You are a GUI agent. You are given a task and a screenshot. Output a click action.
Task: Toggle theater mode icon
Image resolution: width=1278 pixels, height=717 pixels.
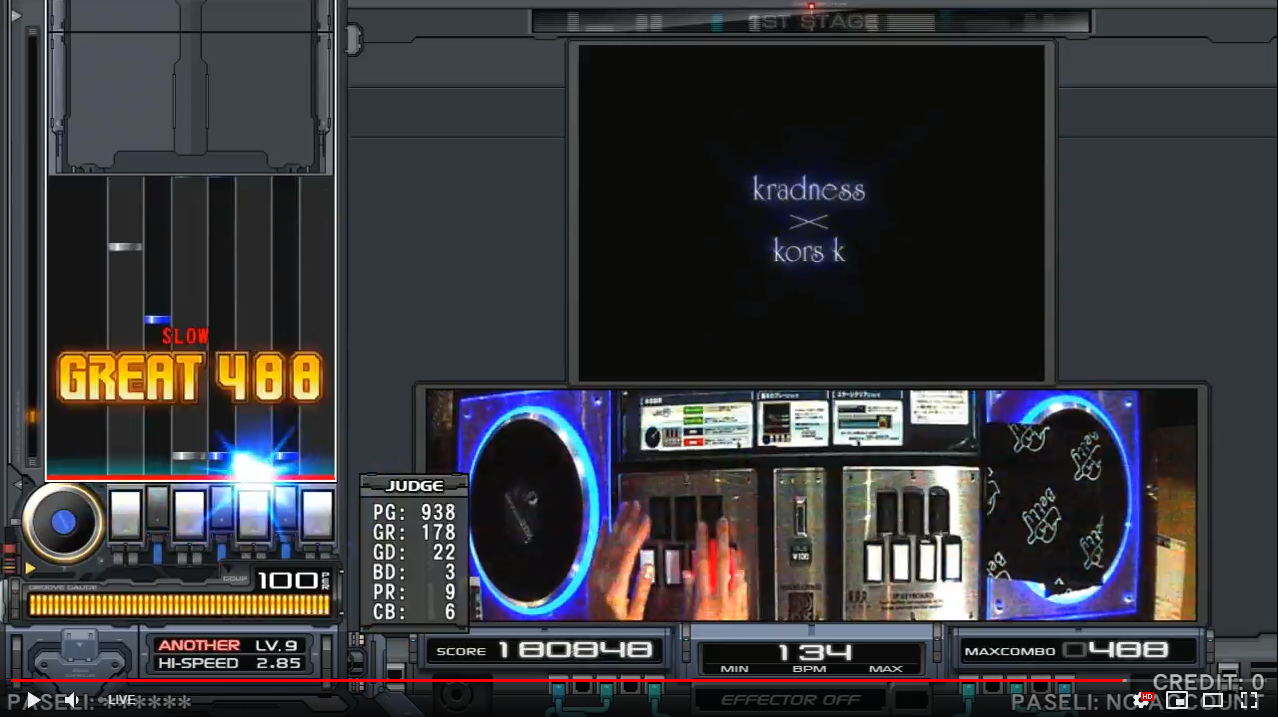point(1213,700)
